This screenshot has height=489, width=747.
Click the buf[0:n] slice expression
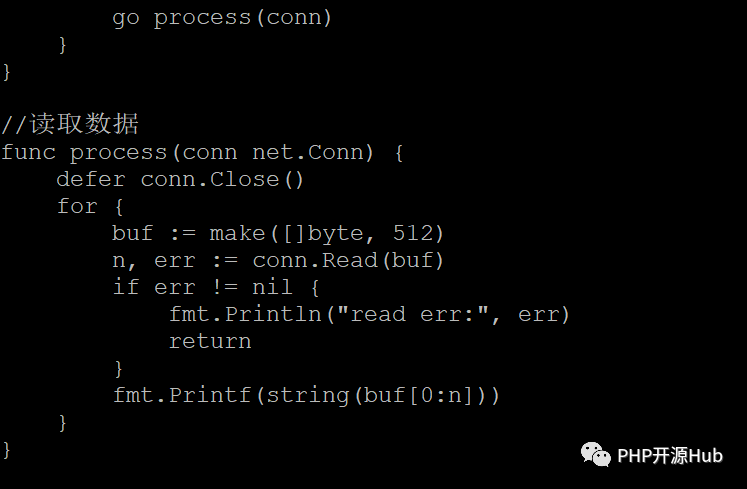click(423, 395)
